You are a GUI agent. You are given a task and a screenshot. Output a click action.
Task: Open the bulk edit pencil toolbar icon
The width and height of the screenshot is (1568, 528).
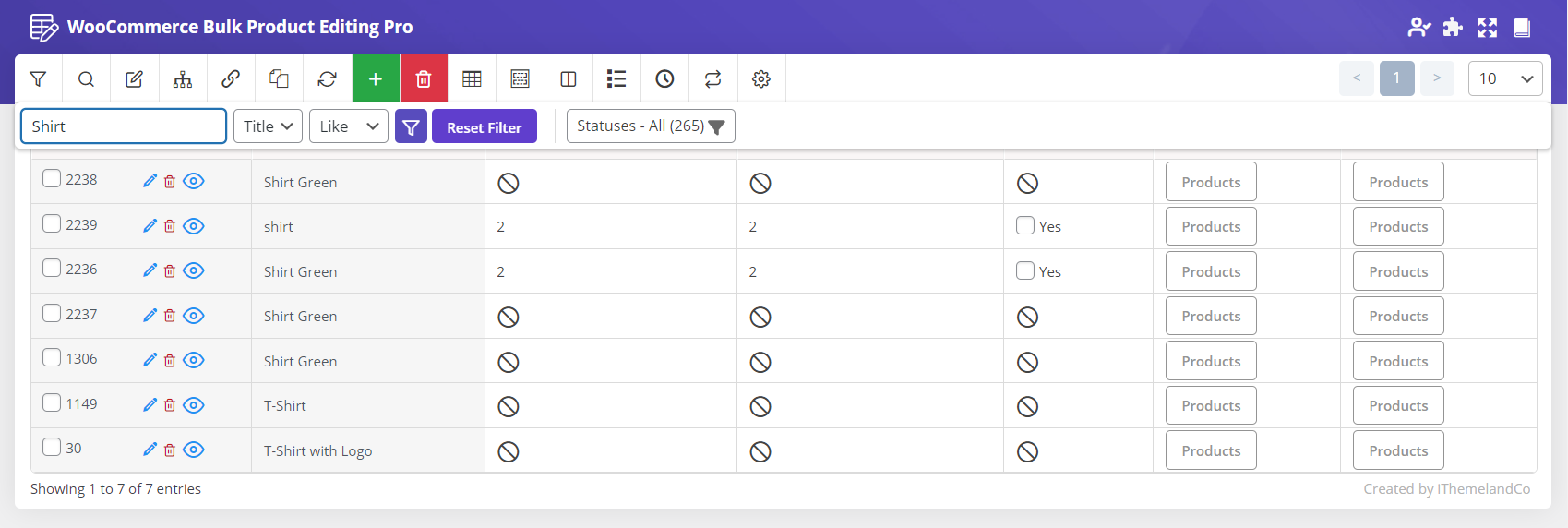134,79
